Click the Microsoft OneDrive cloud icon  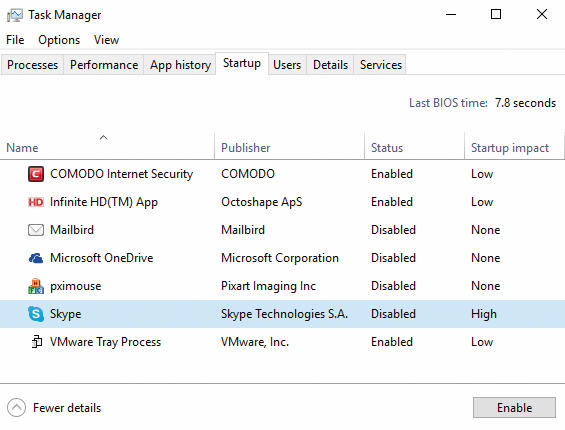[x=36, y=258]
